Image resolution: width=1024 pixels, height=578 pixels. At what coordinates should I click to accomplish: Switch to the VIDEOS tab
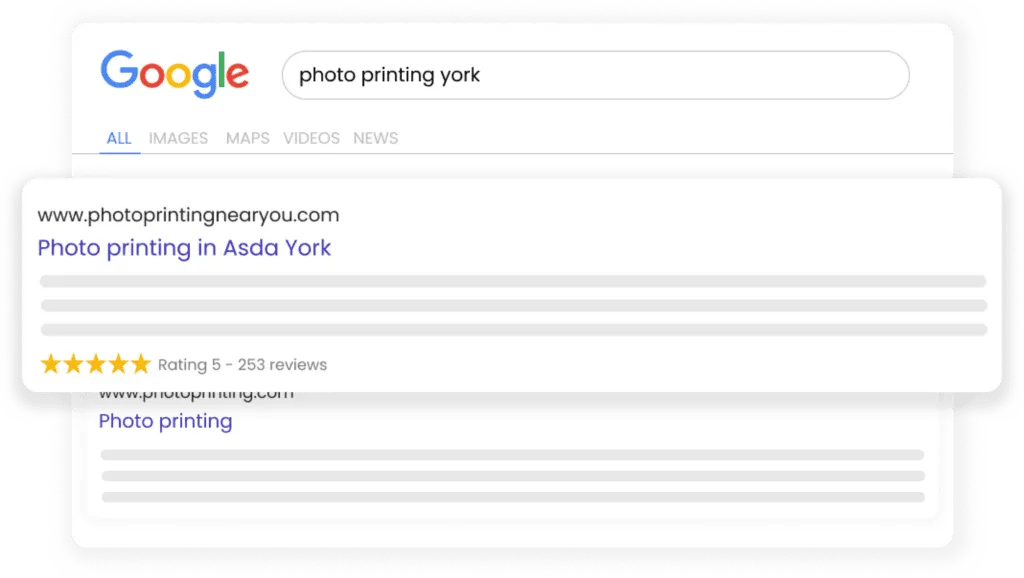click(311, 138)
